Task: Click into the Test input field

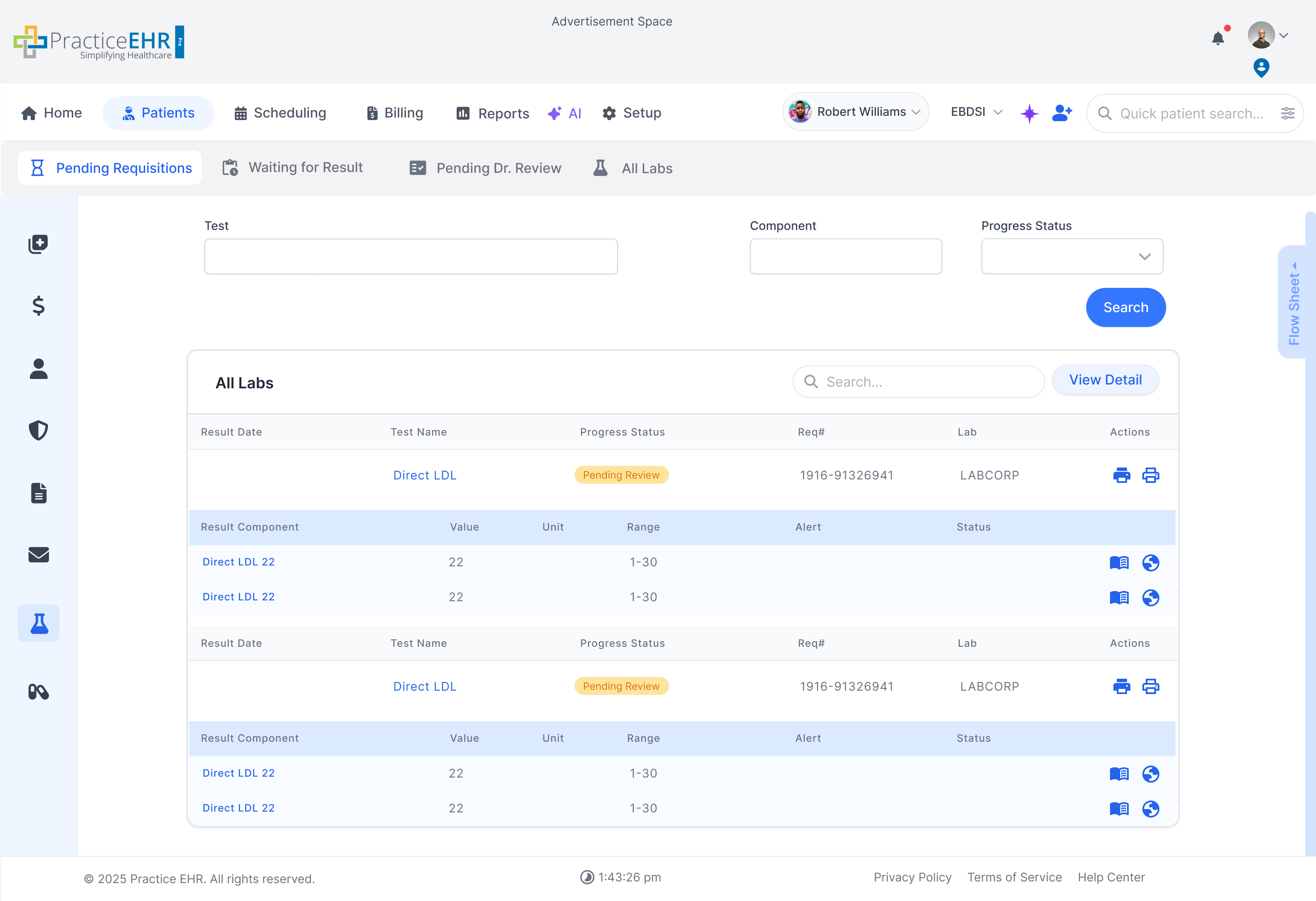Action: point(411,257)
